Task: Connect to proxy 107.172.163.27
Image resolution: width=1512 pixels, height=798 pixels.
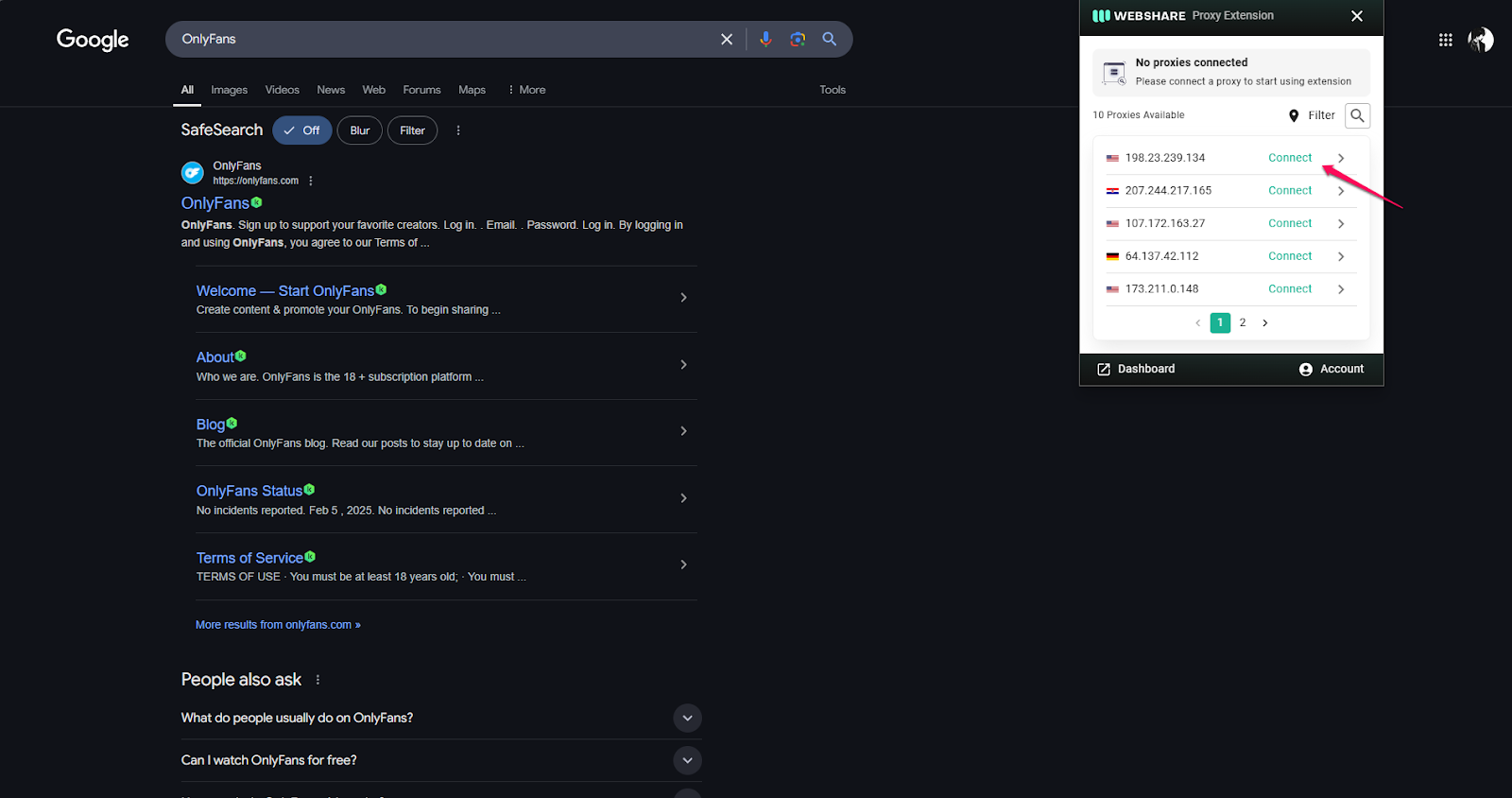Action: pos(1290,224)
